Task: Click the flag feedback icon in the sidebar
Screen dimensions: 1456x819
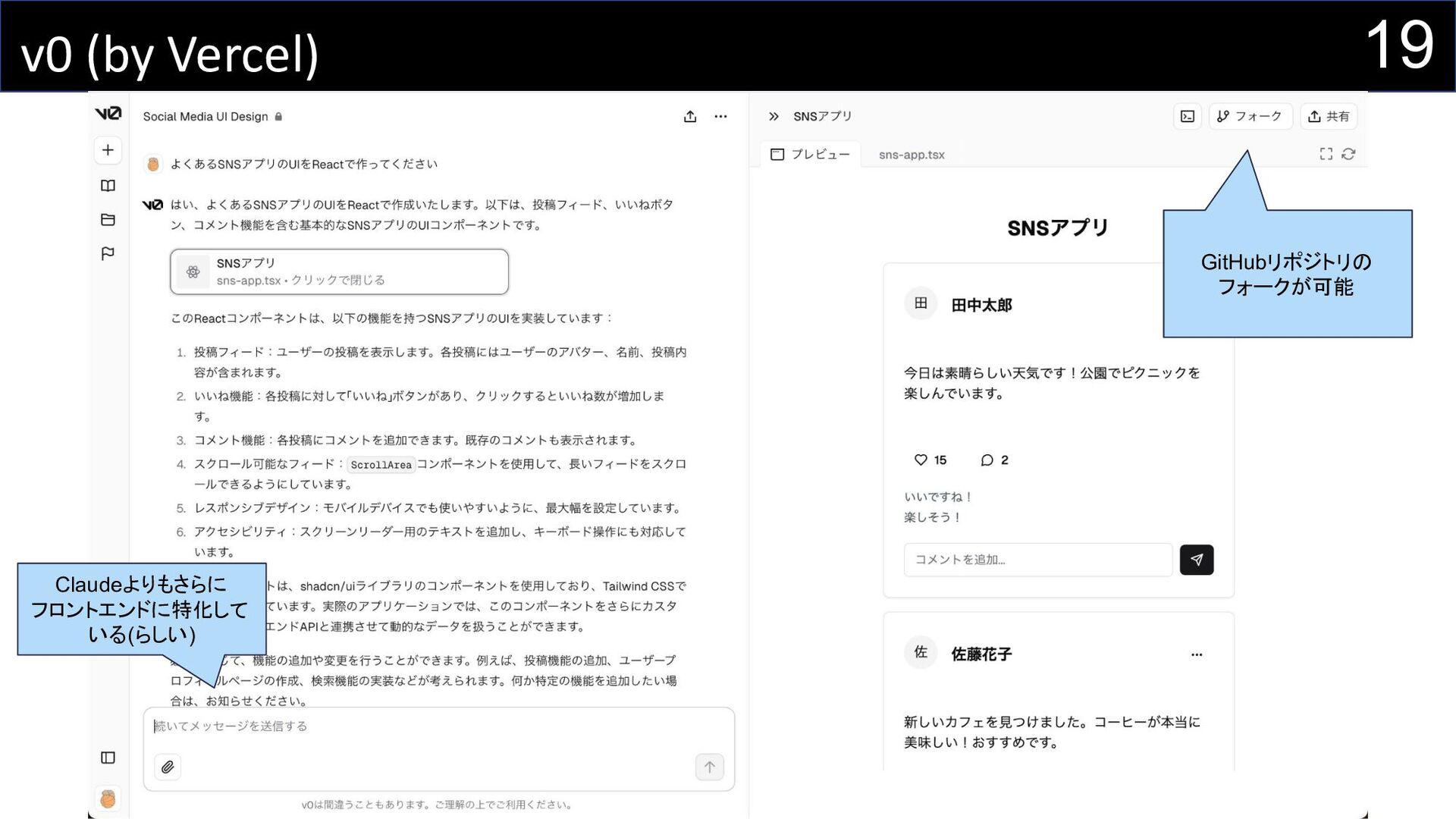Action: pos(108,253)
